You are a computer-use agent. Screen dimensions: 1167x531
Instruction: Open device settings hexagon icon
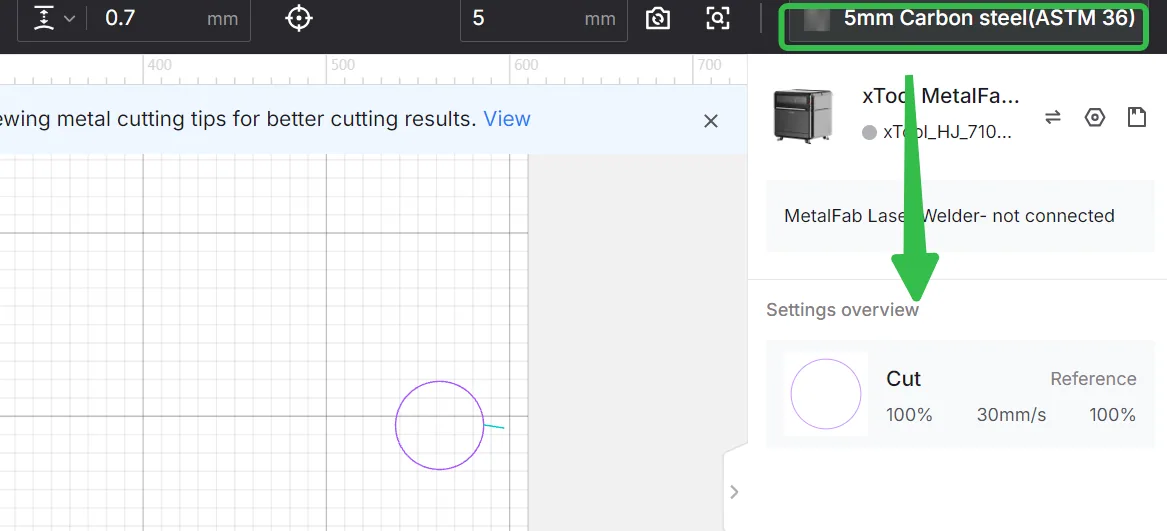pyautogui.click(x=1094, y=117)
